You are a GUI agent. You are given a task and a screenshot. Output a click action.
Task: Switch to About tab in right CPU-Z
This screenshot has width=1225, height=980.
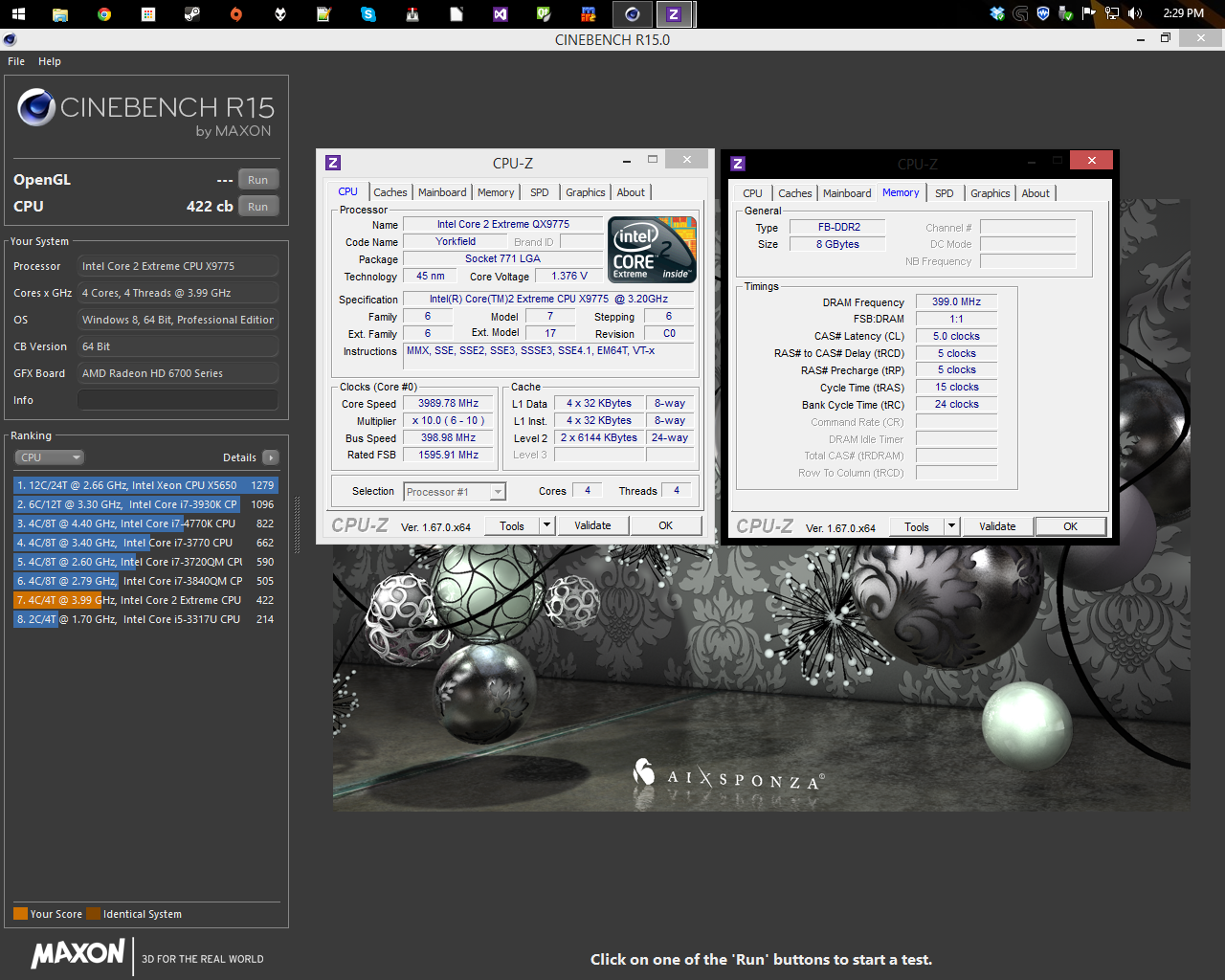(1036, 193)
